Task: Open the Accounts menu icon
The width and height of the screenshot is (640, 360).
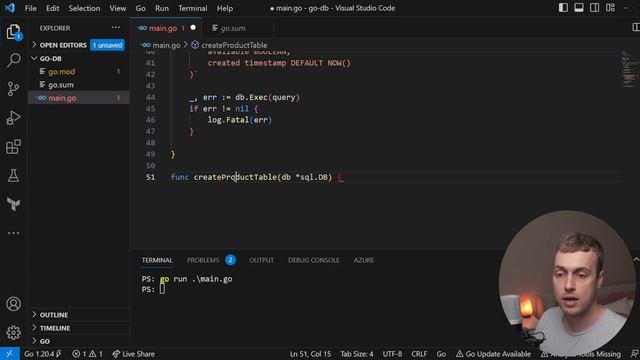Action: [13, 304]
